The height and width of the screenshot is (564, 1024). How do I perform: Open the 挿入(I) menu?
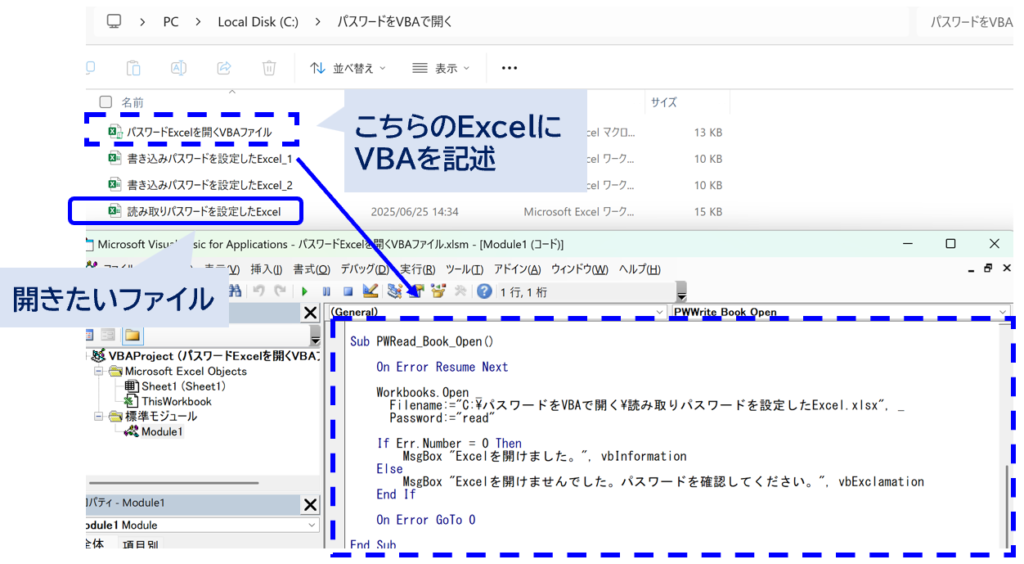266,269
